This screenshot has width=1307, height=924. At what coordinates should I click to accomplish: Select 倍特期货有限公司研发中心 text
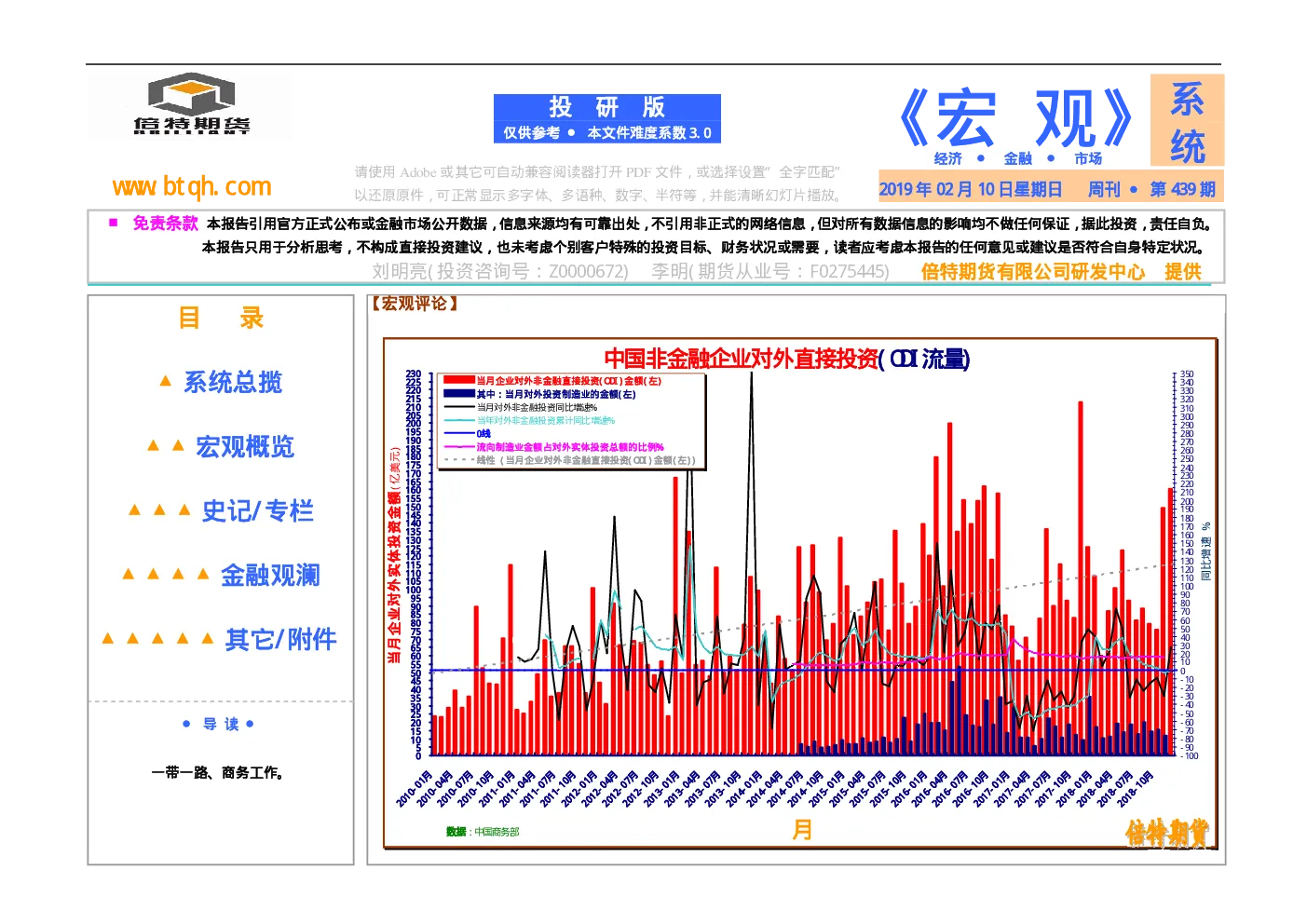[1033, 271]
